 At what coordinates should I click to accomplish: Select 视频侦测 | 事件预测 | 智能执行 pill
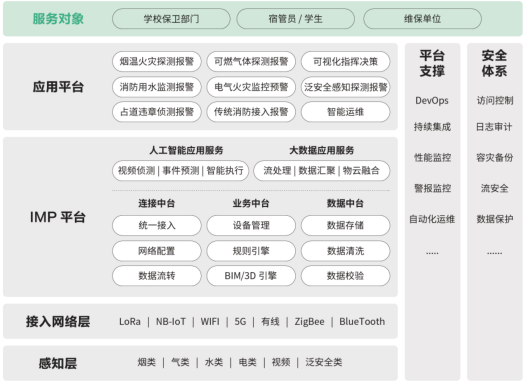tap(180, 170)
